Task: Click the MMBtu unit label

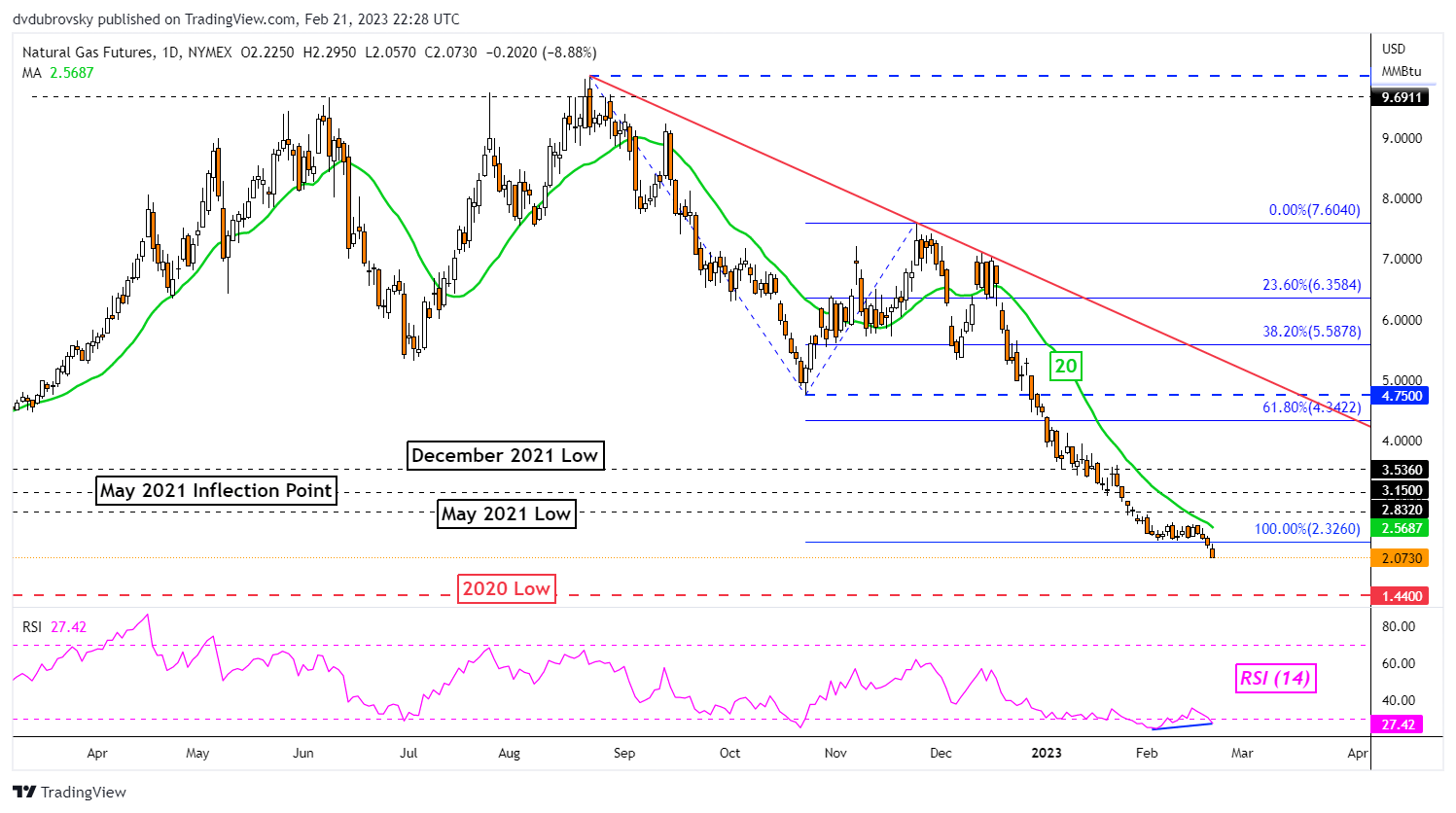Action: click(1402, 71)
